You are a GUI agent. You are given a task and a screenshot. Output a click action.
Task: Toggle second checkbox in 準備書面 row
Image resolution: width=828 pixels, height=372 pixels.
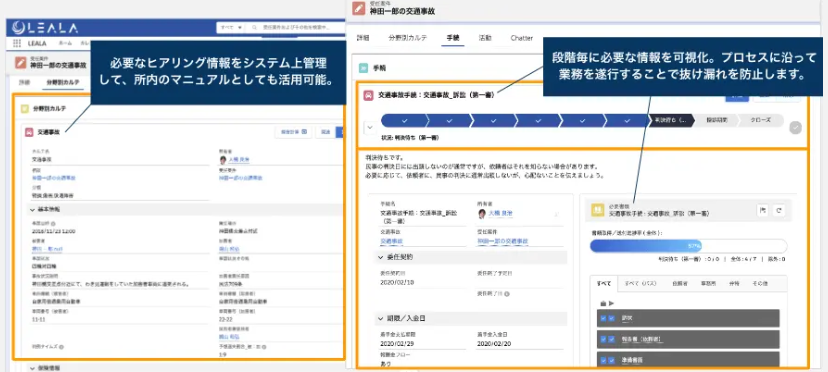[611, 360]
